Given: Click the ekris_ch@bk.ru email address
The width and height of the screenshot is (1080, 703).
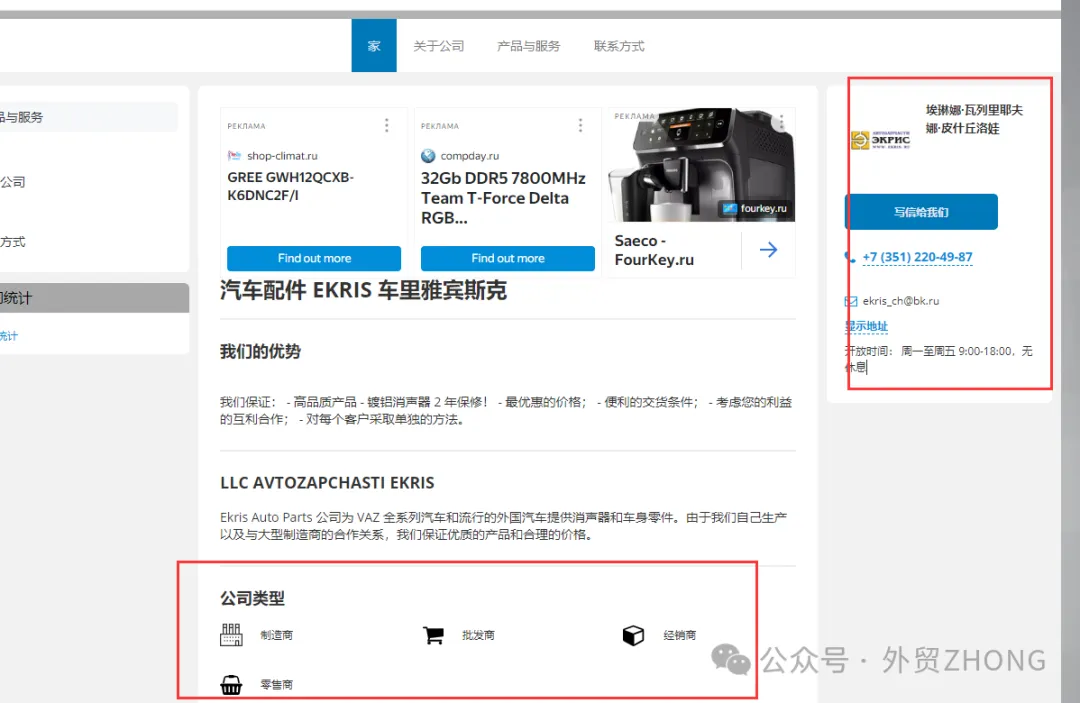Looking at the screenshot, I should coord(901,301).
